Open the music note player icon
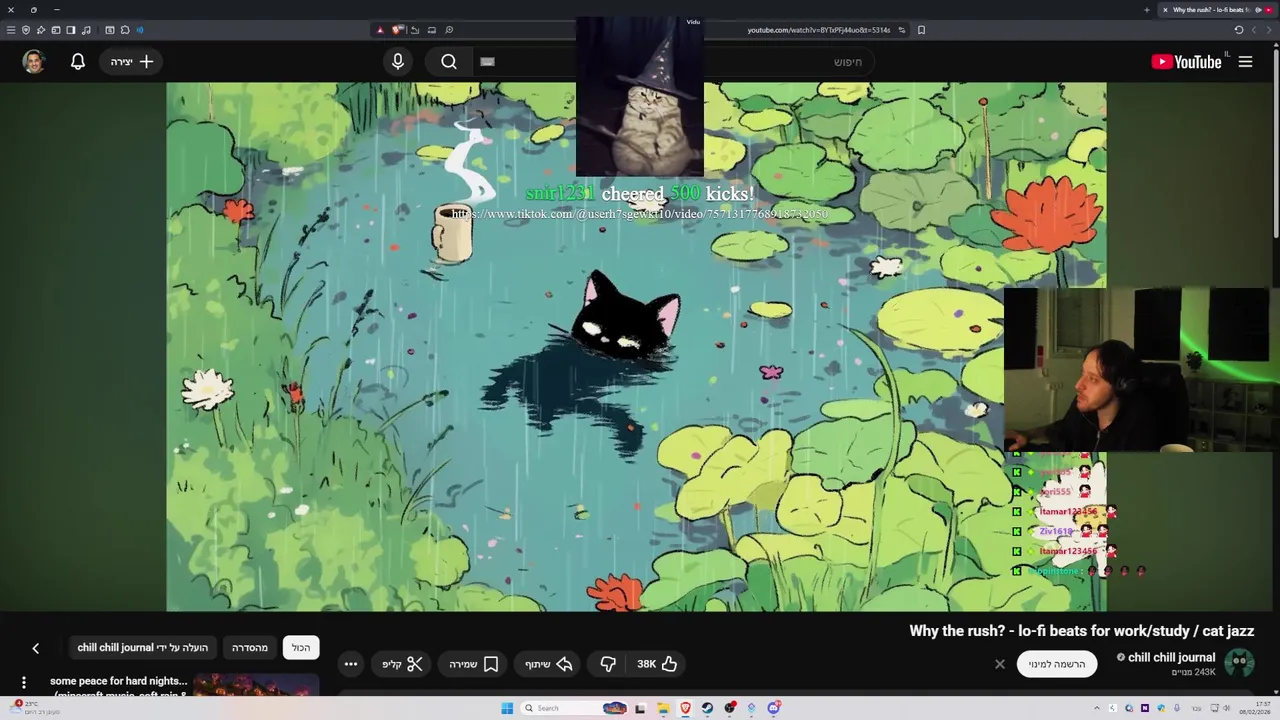 coord(86,30)
